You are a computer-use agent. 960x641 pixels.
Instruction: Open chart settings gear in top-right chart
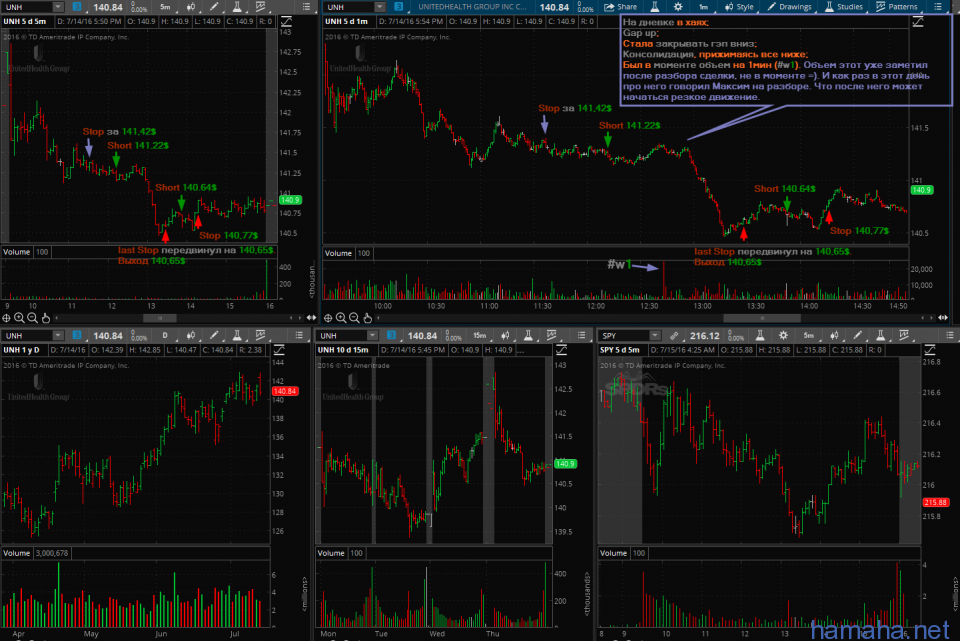(678, 7)
